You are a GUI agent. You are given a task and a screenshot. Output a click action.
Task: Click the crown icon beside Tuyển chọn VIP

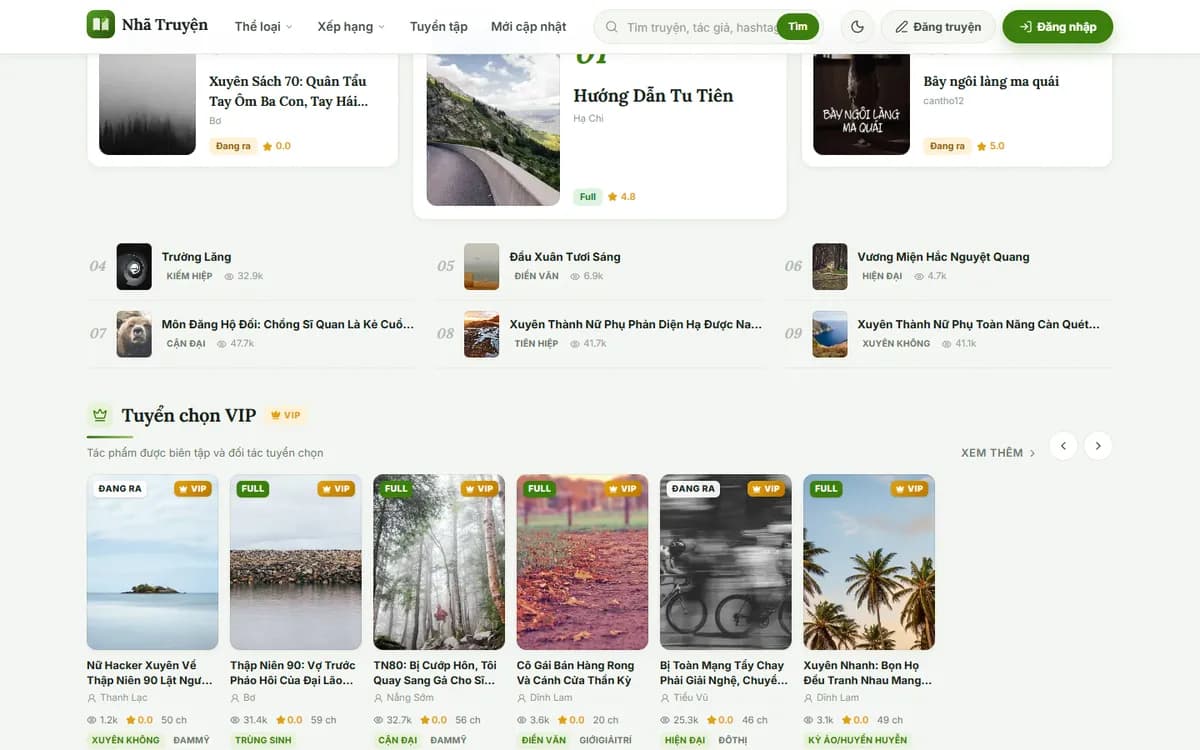[x=99, y=415]
